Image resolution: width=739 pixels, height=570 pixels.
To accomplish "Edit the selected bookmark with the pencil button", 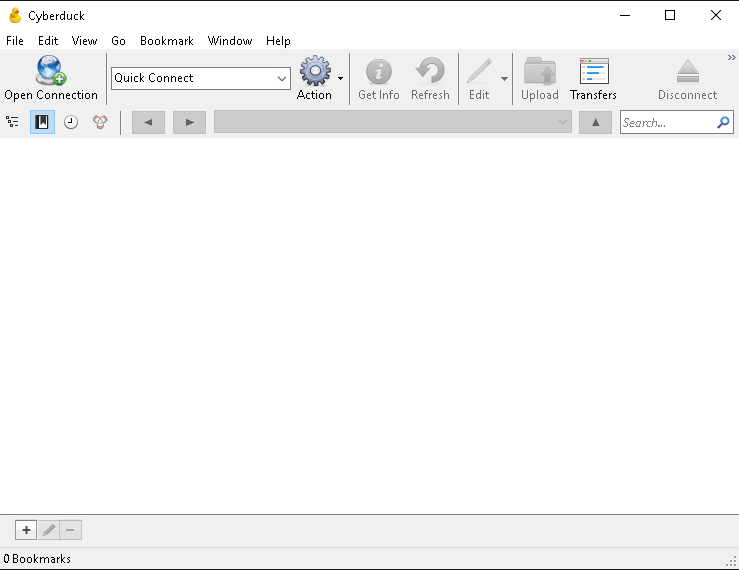I will pyautogui.click(x=49, y=530).
